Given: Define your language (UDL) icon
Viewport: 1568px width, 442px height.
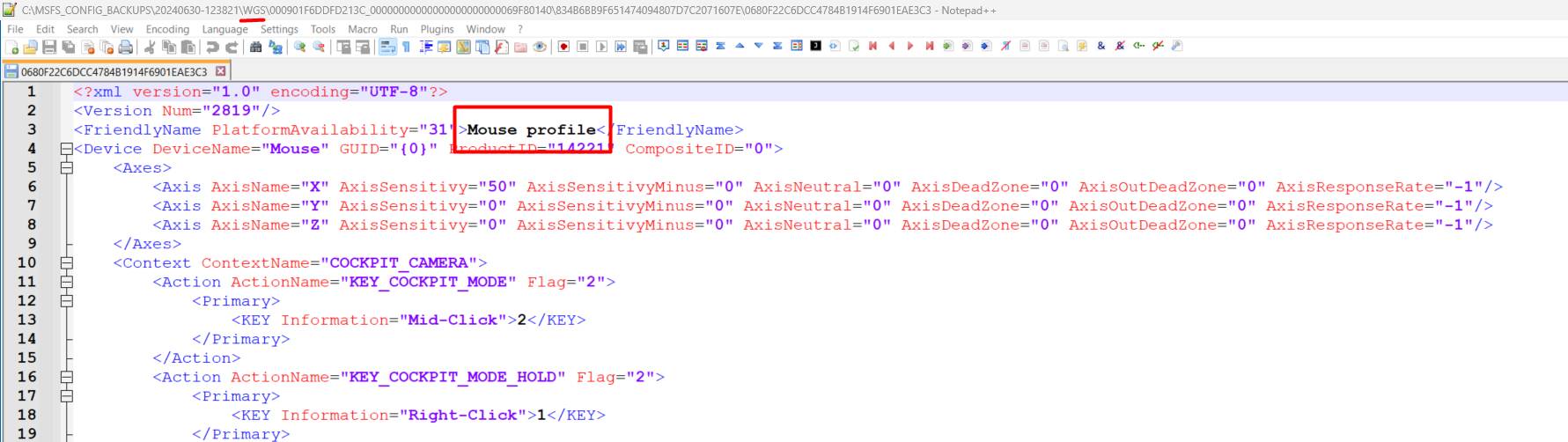Looking at the screenshot, I should click(x=444, y=47).
